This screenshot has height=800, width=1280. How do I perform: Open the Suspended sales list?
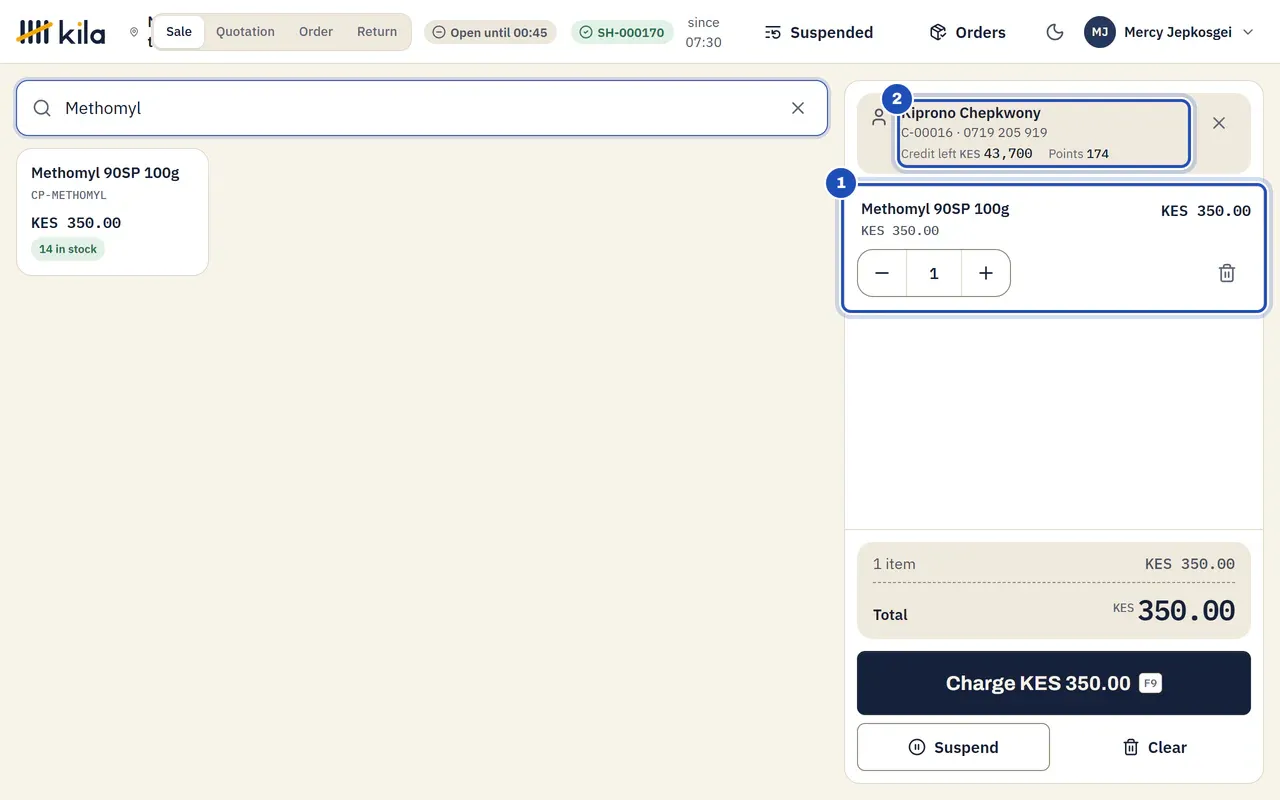pyautogui.click(x=819, y=32)
